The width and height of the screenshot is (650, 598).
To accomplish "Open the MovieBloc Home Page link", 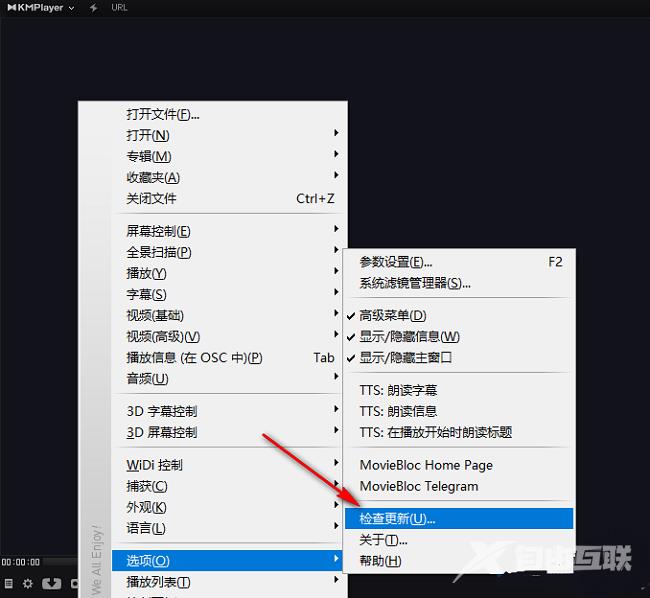I will coord(459,465).
